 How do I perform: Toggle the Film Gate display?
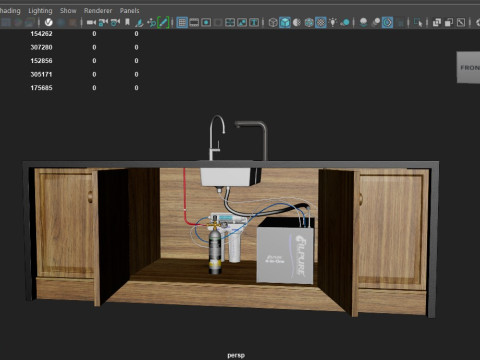coord(194,22)
